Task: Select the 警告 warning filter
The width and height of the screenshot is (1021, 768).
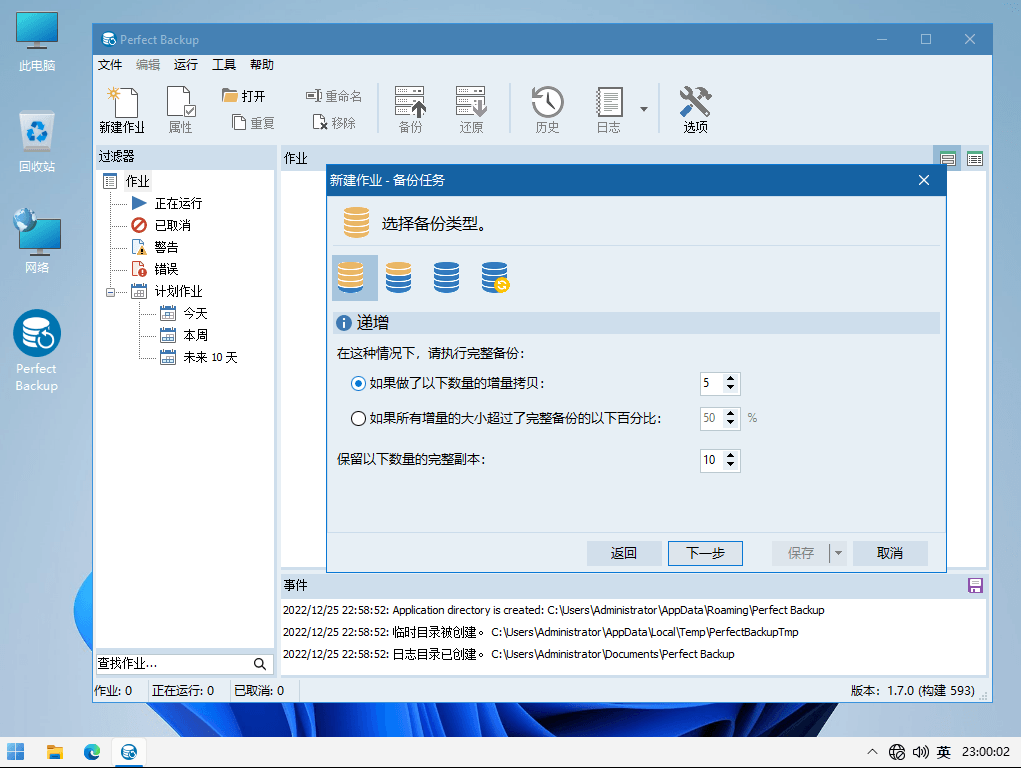Action: [166, 248]
